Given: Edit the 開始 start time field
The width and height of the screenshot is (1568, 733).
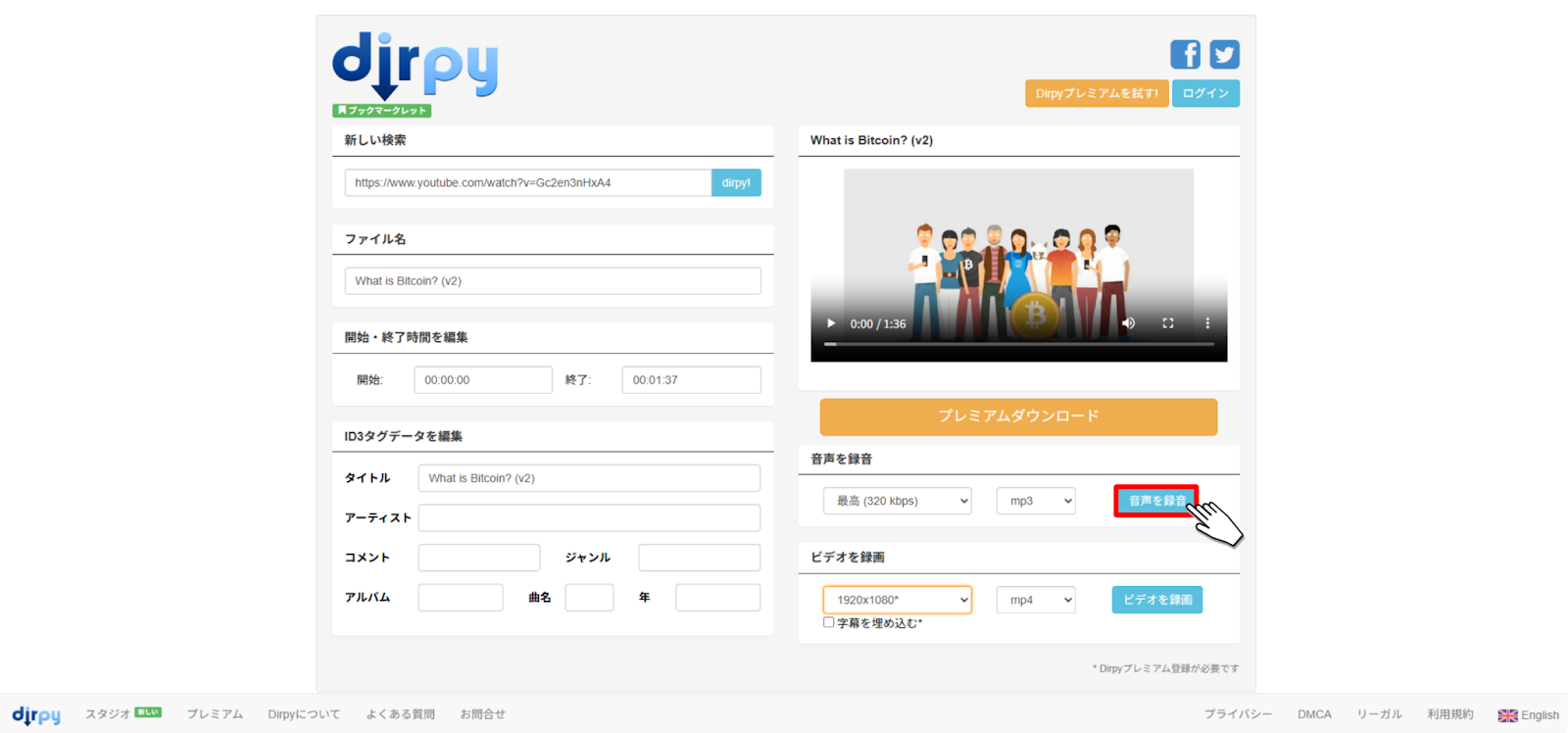Looking at the screenshot, I should (x=483, y=380).
